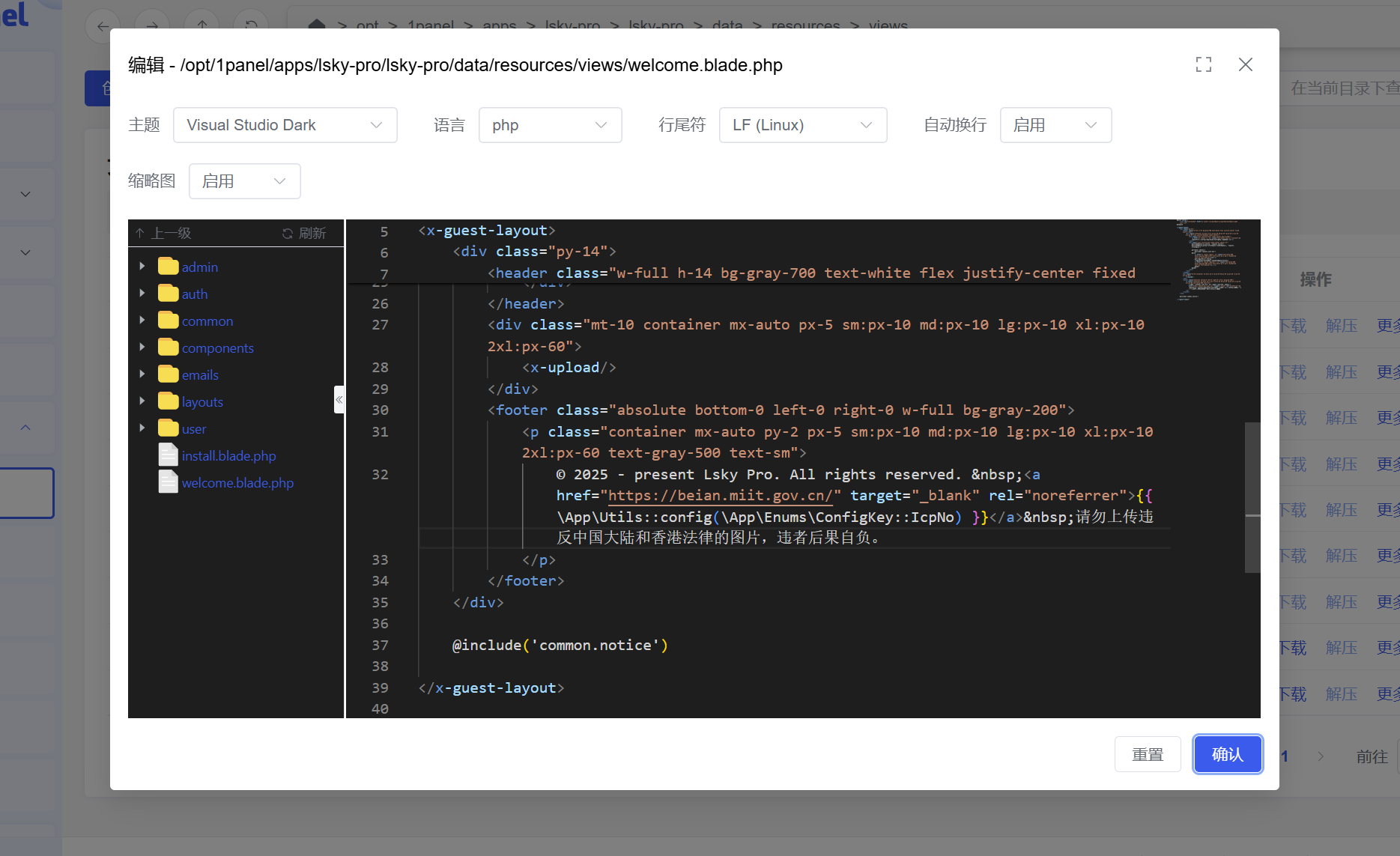Click the editor vertical scrollbar thumb
The height and width of the screenshot is (856, 1400).
1252,497
